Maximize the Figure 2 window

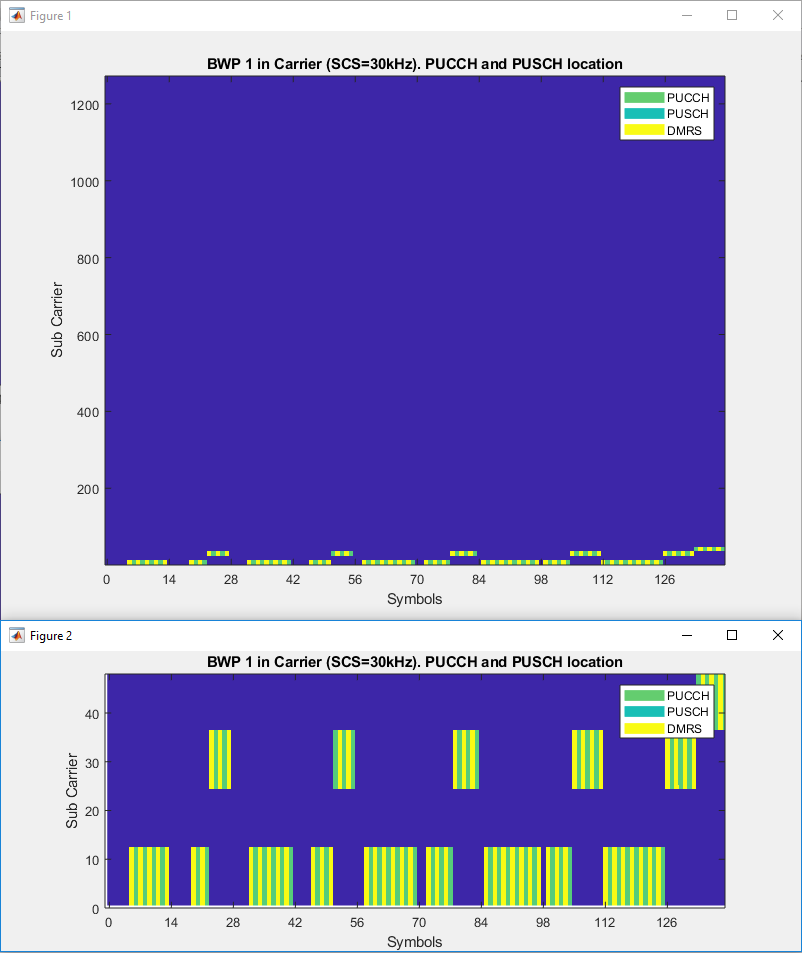[x=732, y=635]
